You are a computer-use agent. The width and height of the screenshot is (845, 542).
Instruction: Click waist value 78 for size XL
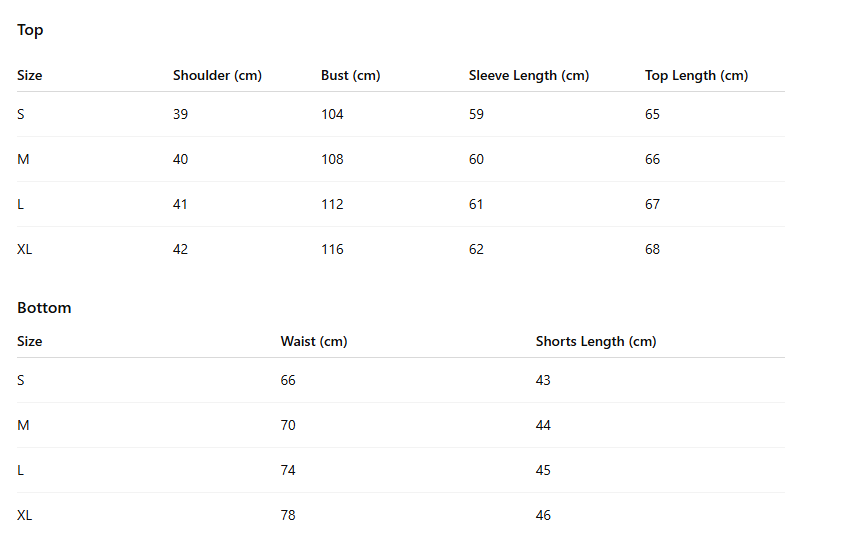click(288, 515)
